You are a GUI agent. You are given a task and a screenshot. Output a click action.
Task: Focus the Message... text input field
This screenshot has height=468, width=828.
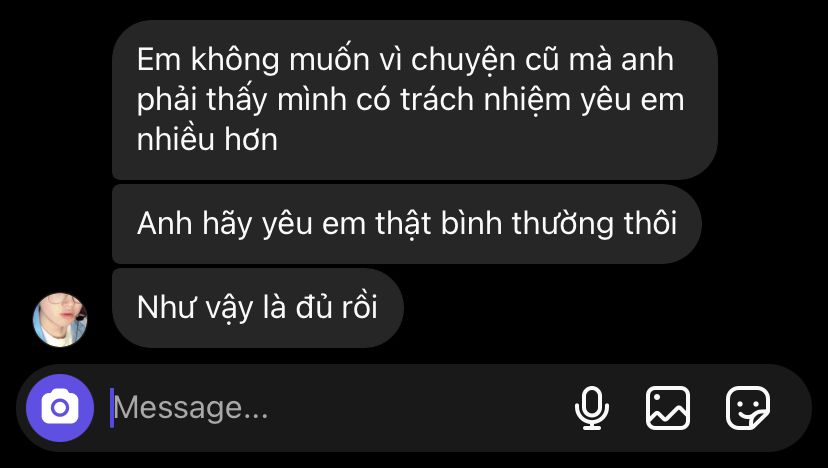pyautogui.click(x=338, y=408)
